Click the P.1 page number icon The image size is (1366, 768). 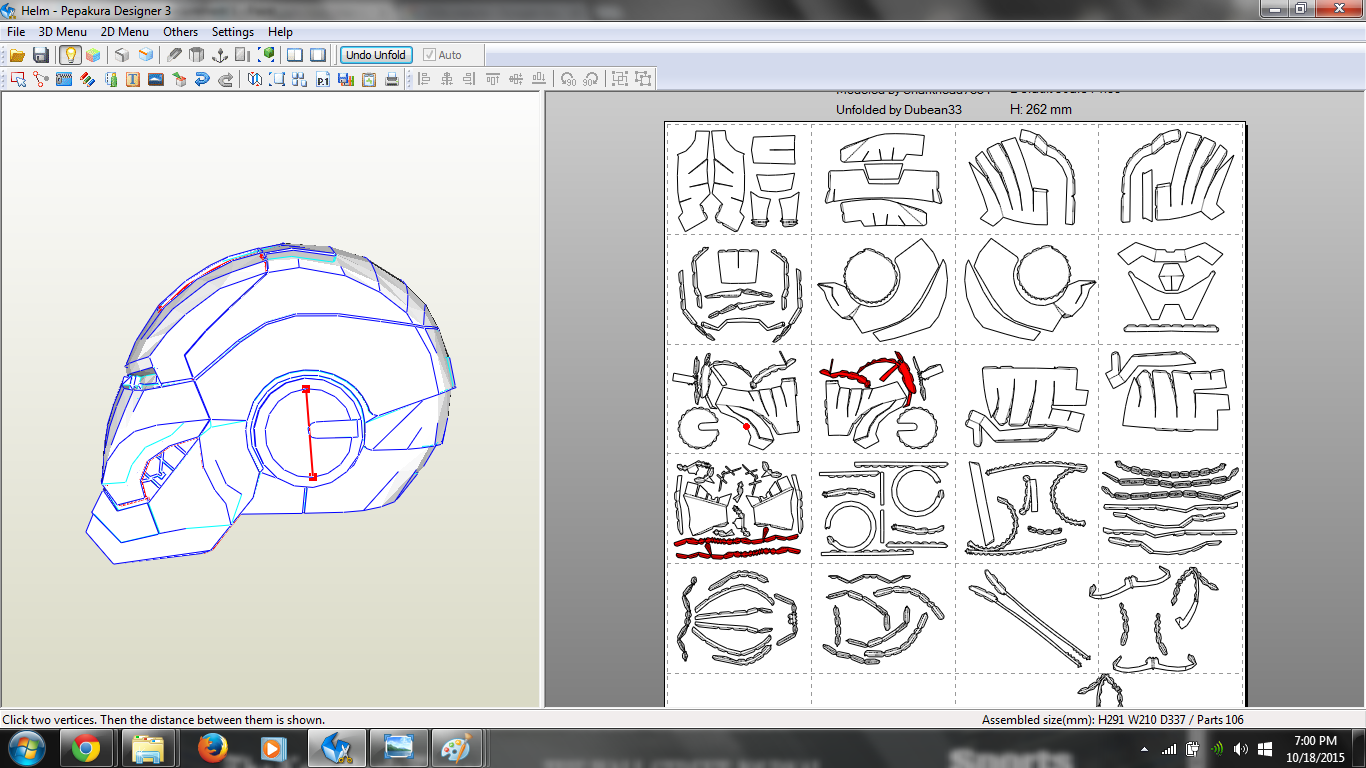pyautogui.click(x=323, y=79)
